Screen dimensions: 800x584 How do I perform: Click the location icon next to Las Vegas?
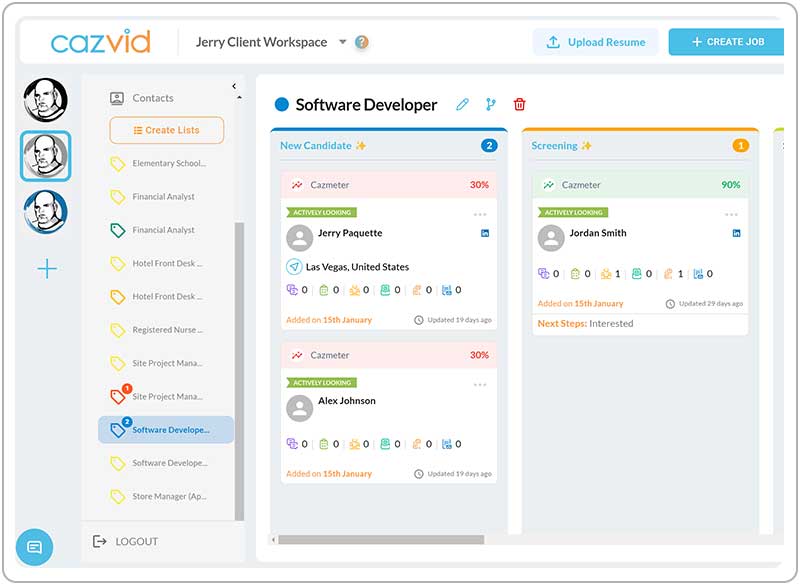coord(293,266)
